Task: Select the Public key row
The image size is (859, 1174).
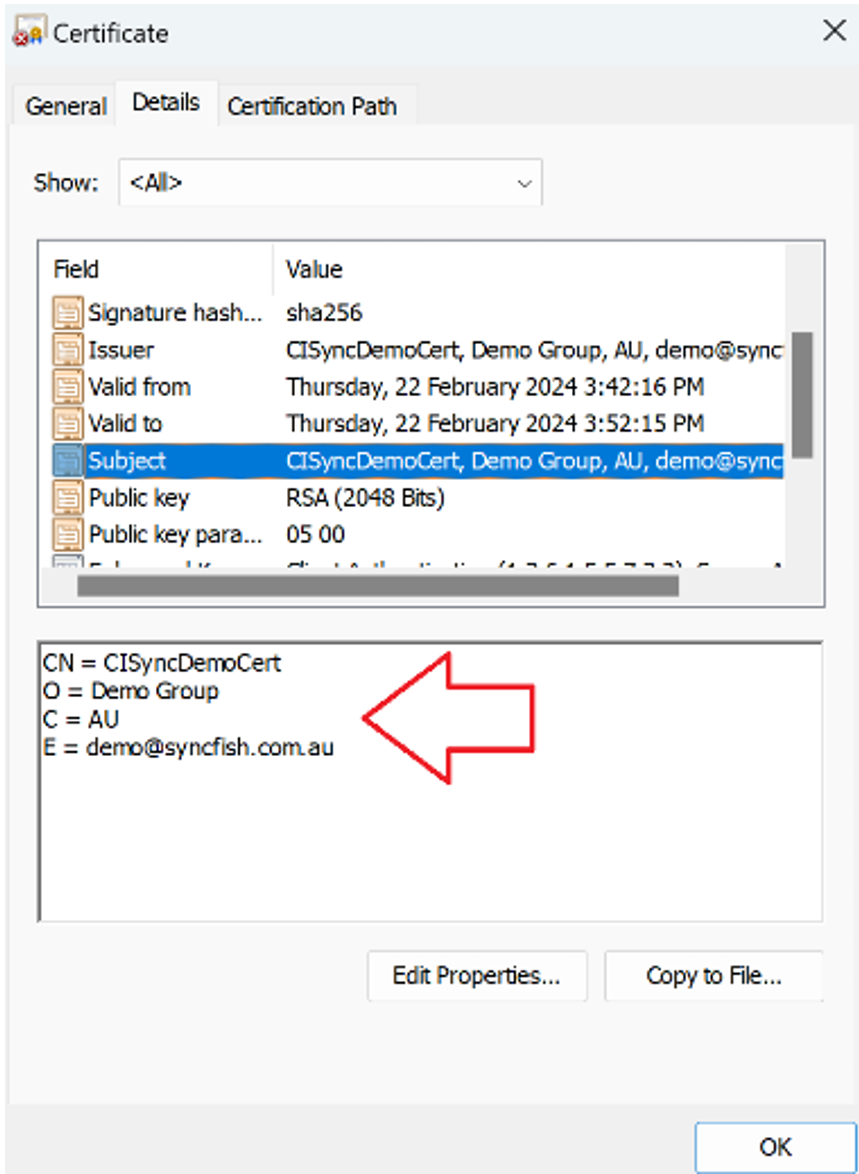Action: click(x=418, y=498)
